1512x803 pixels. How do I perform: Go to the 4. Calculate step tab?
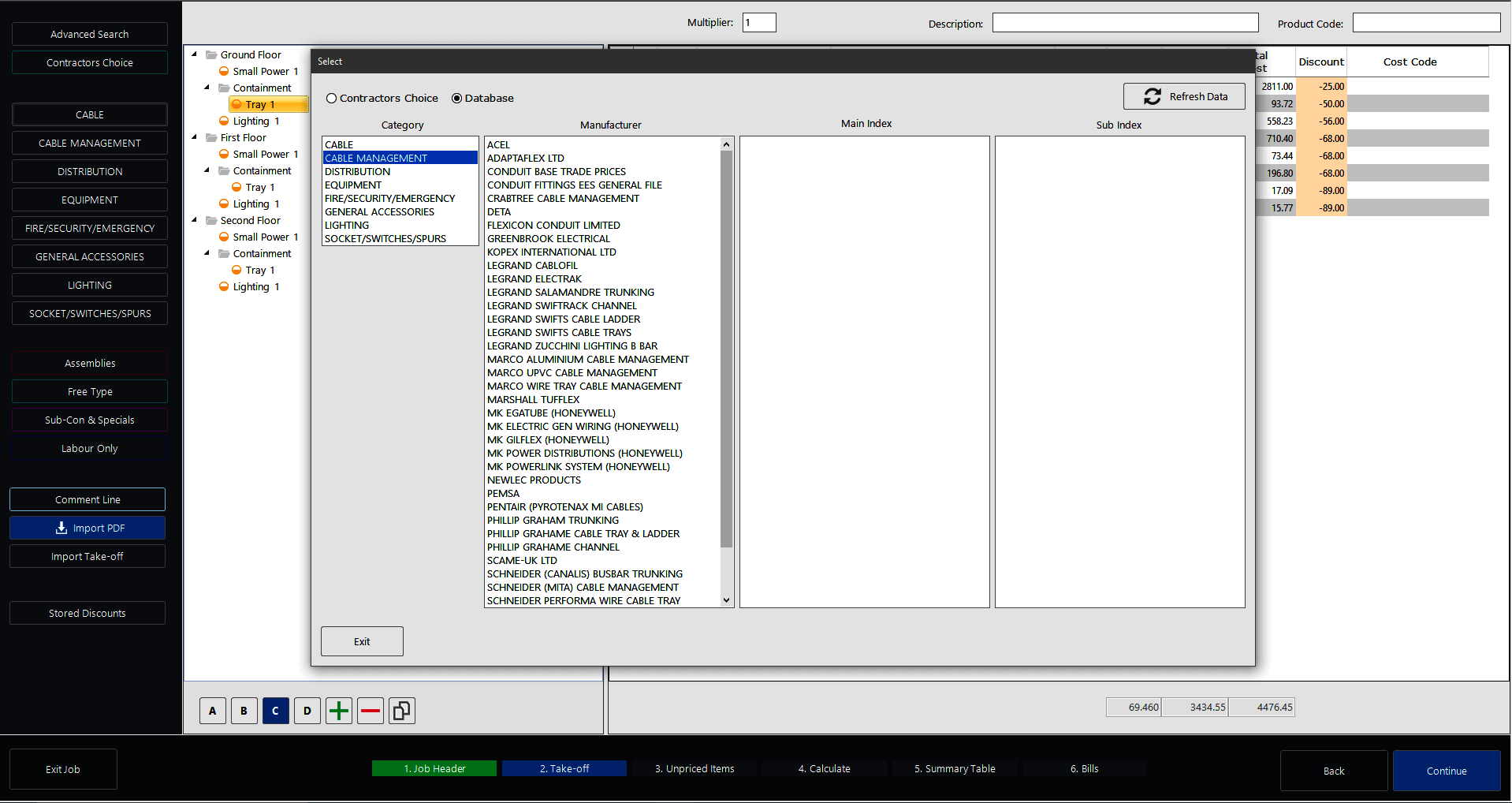[824, 768]
